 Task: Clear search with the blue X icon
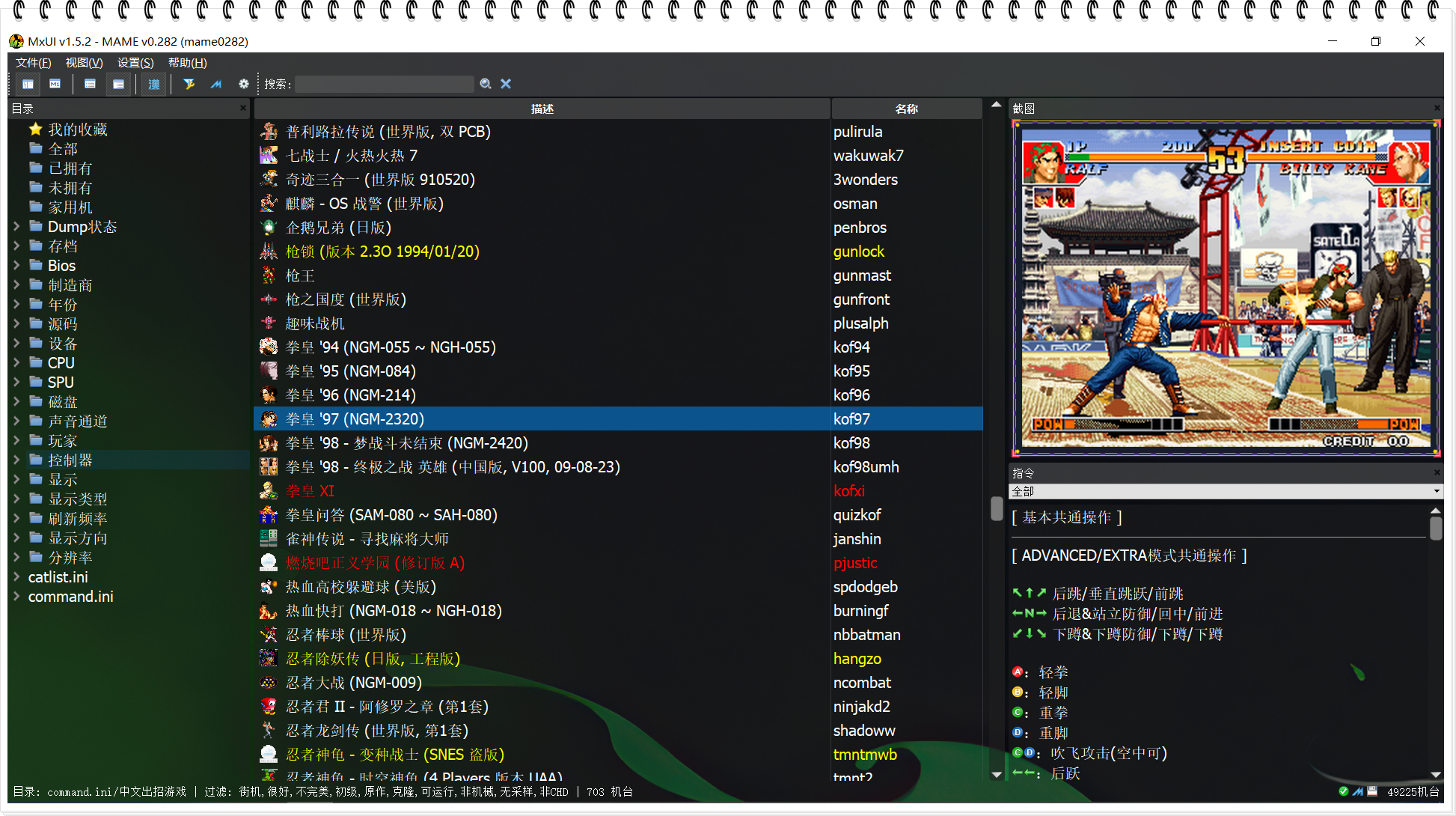(506, 84)
